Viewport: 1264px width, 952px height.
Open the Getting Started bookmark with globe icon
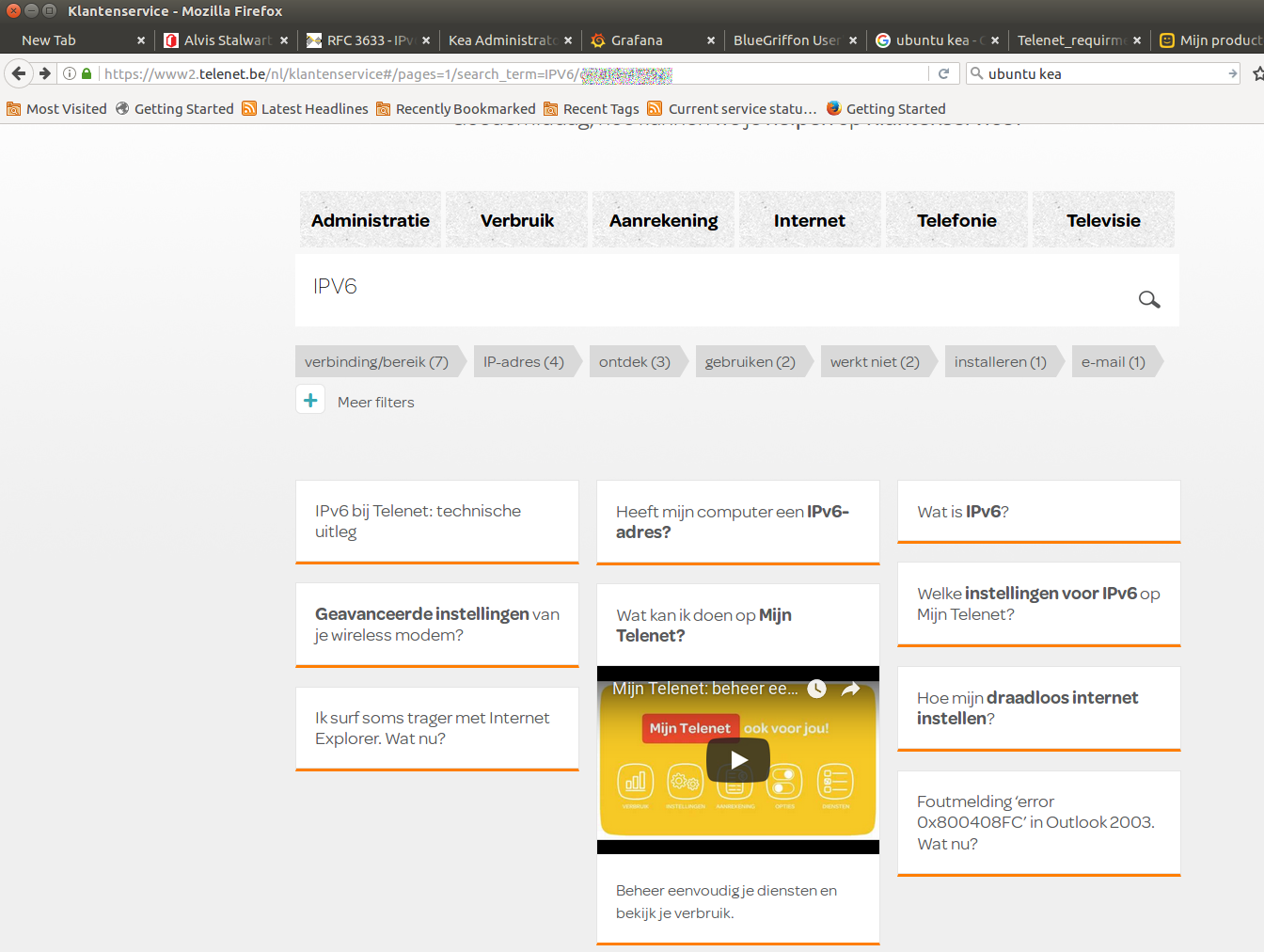174,109
